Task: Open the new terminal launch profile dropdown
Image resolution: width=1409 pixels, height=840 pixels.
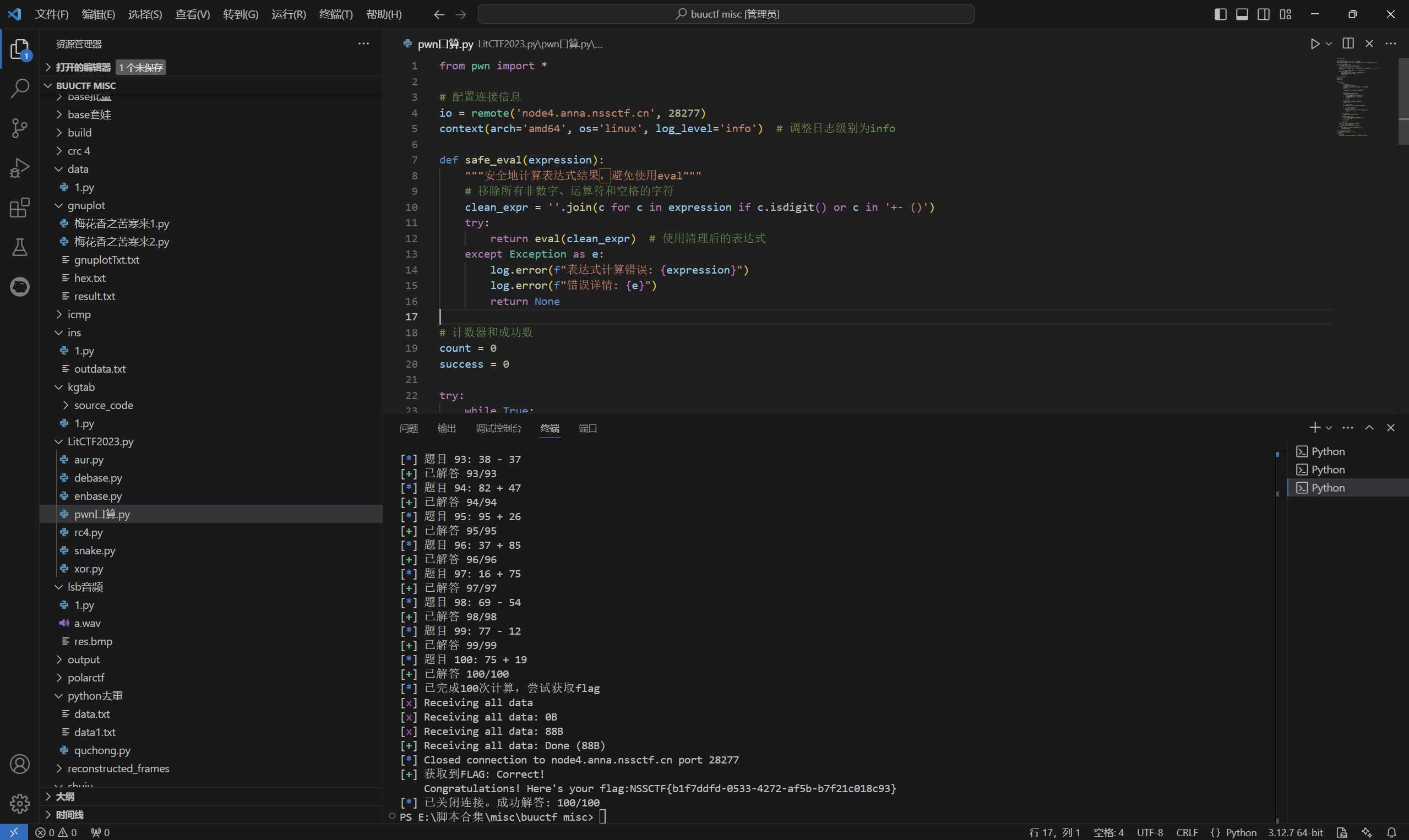Action: [x=1329, y=428]
